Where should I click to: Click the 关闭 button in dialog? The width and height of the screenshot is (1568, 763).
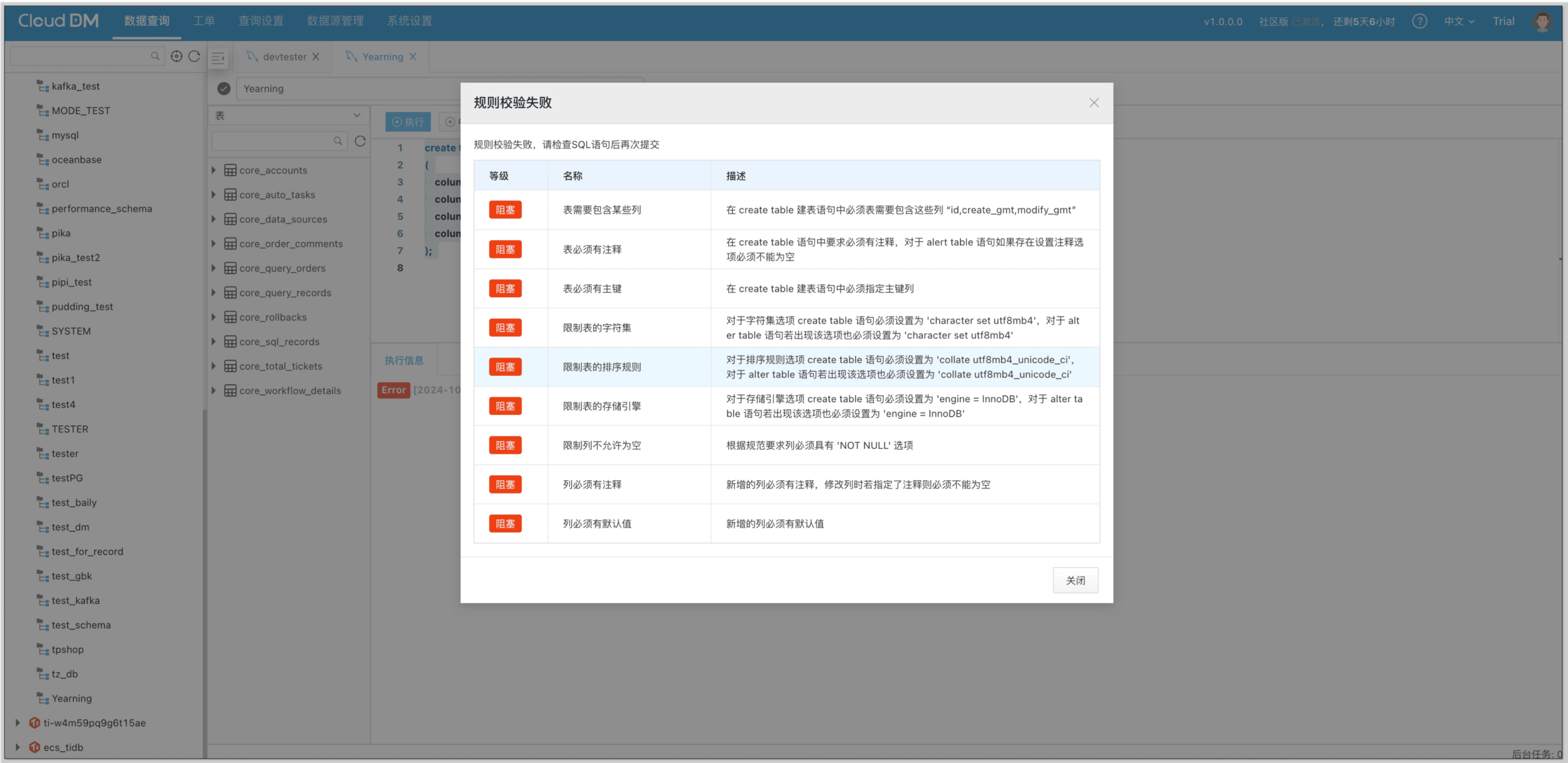[1075, 580]
